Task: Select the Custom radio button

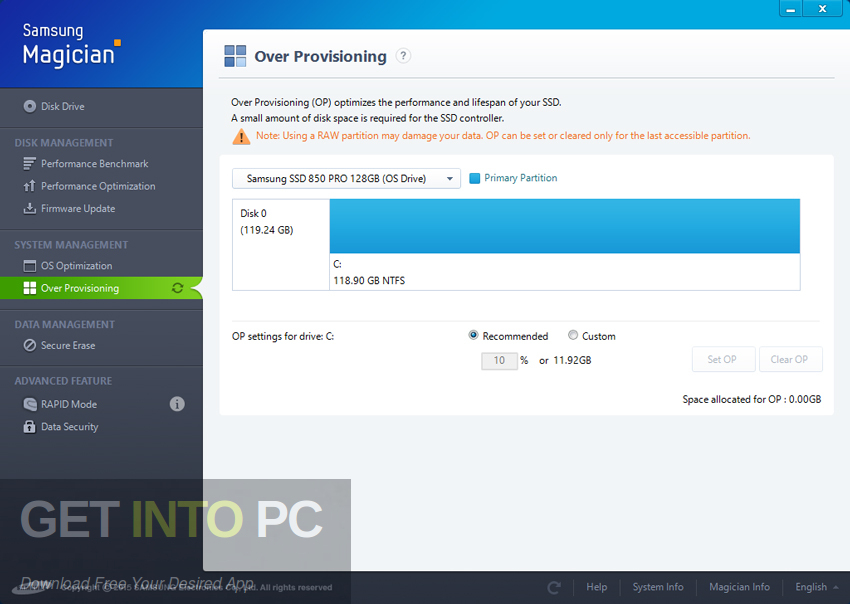Action: point(573,335)
